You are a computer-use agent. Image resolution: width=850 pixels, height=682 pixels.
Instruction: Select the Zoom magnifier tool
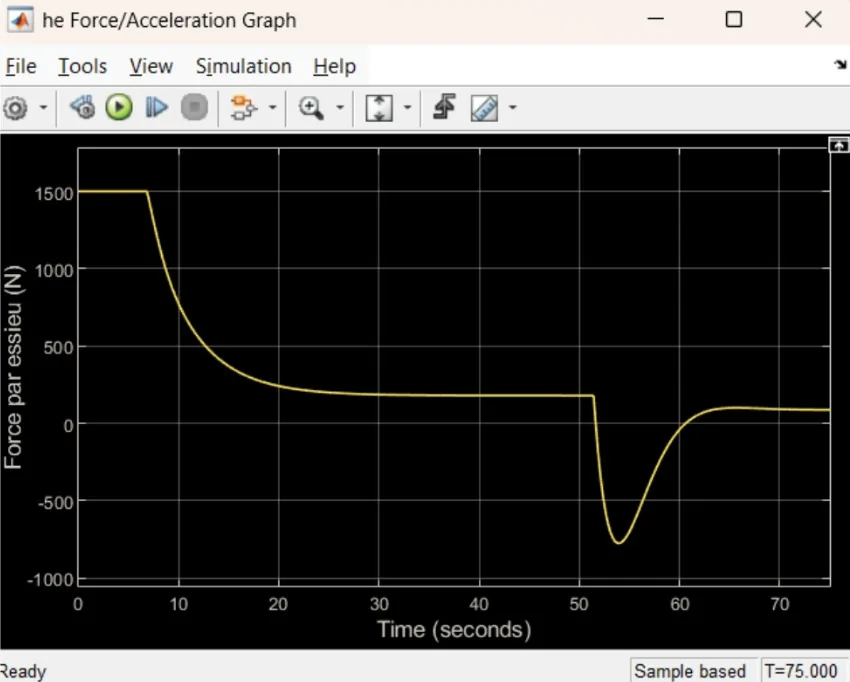click(312, 108)
